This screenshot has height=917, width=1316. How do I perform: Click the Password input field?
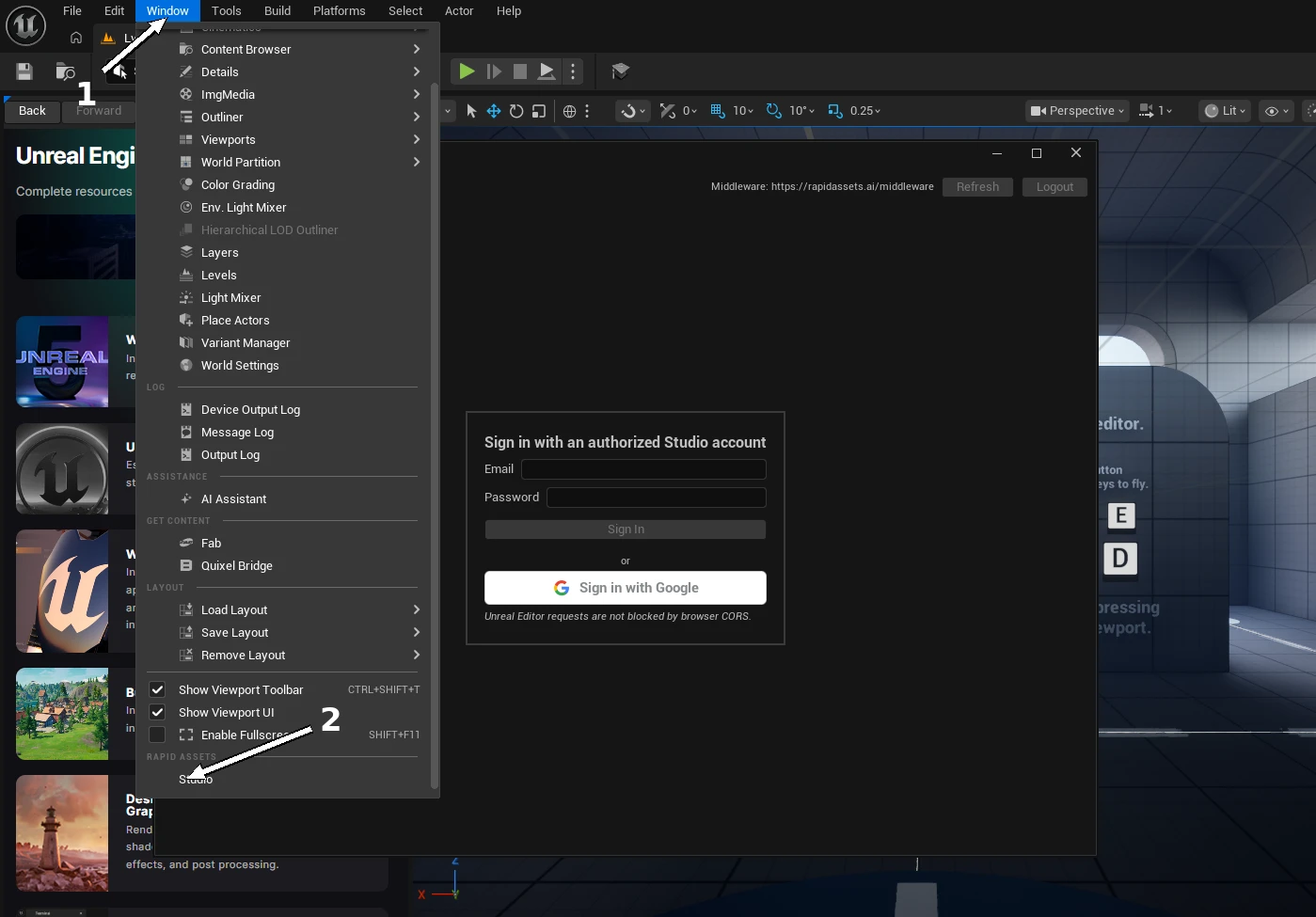pyautogui.click(x=657, y=498)
